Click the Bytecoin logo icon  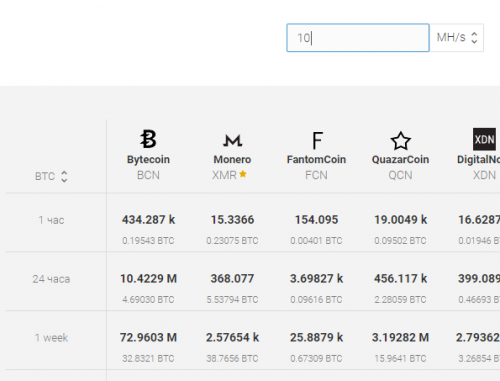point(148,139)
